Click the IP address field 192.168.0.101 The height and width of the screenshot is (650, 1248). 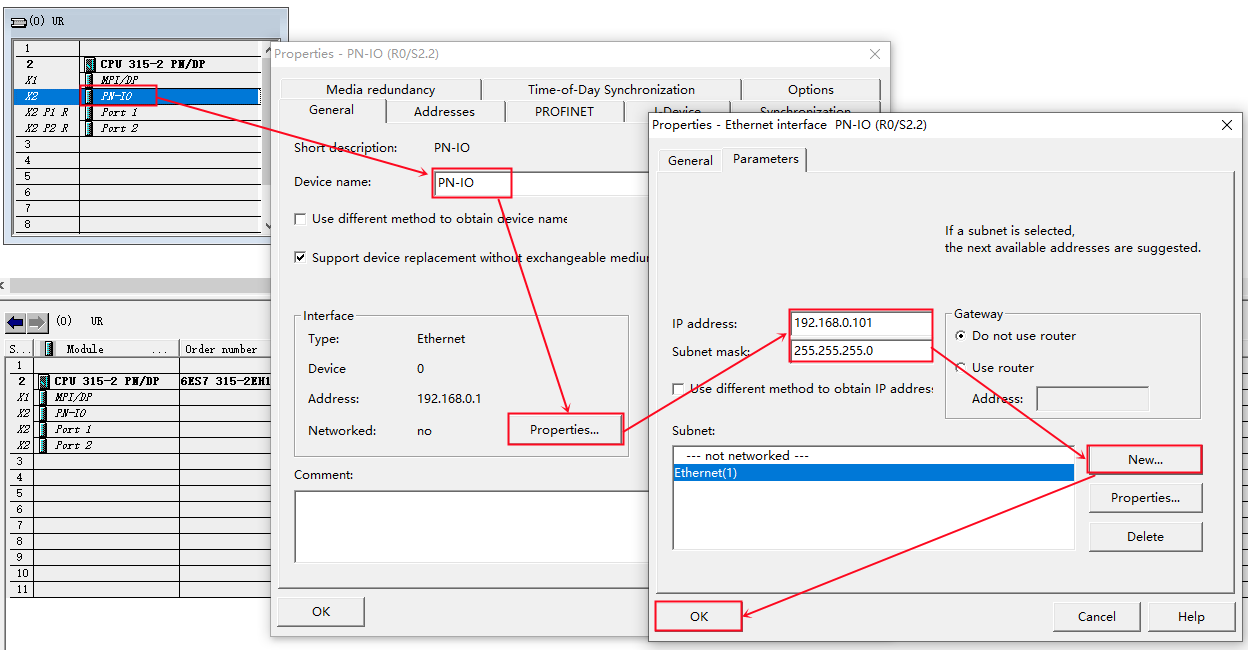(860, 324)
